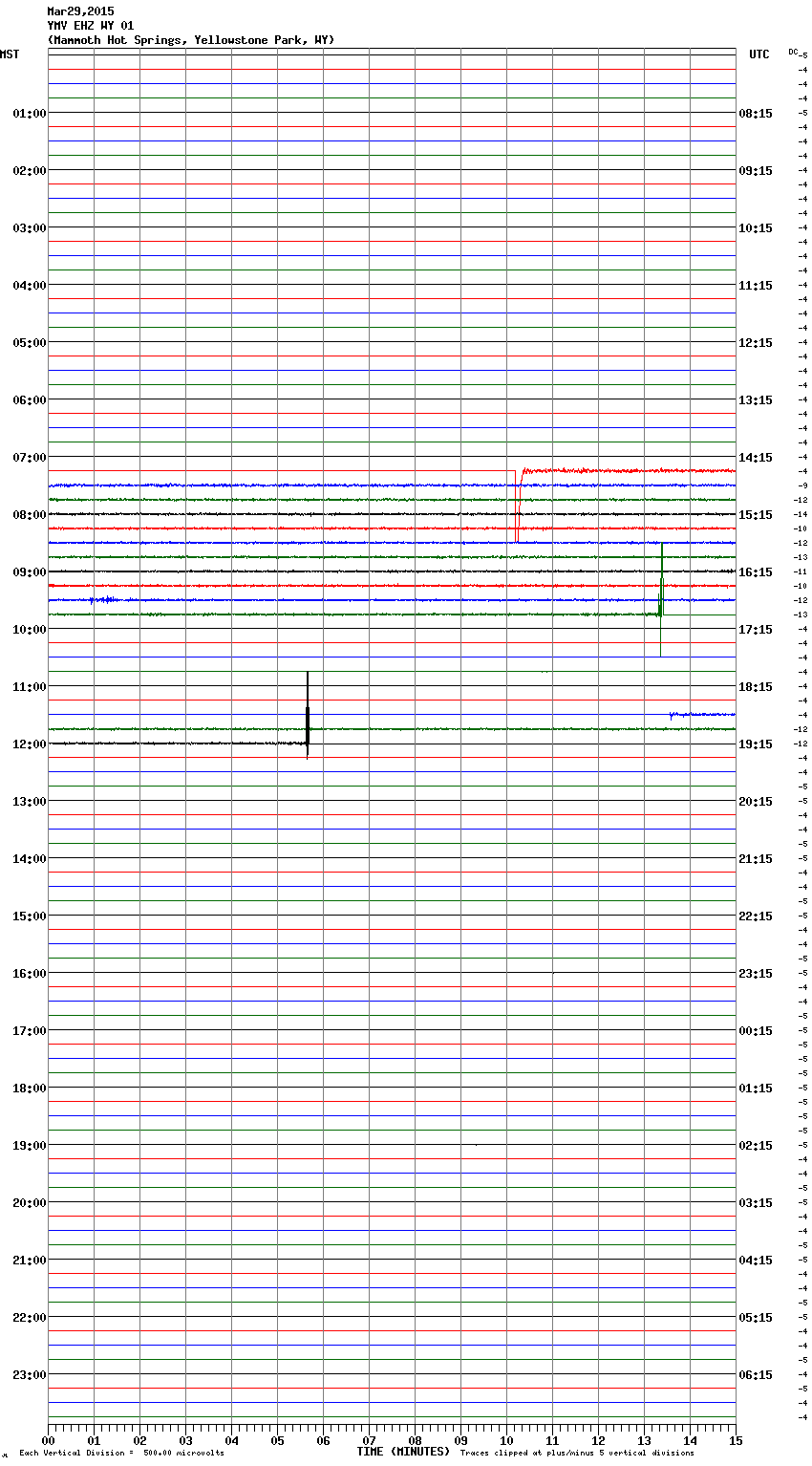
Task: Click the 12:15 UTC time label
Action: pyautogui.click(x=756, y=342)
